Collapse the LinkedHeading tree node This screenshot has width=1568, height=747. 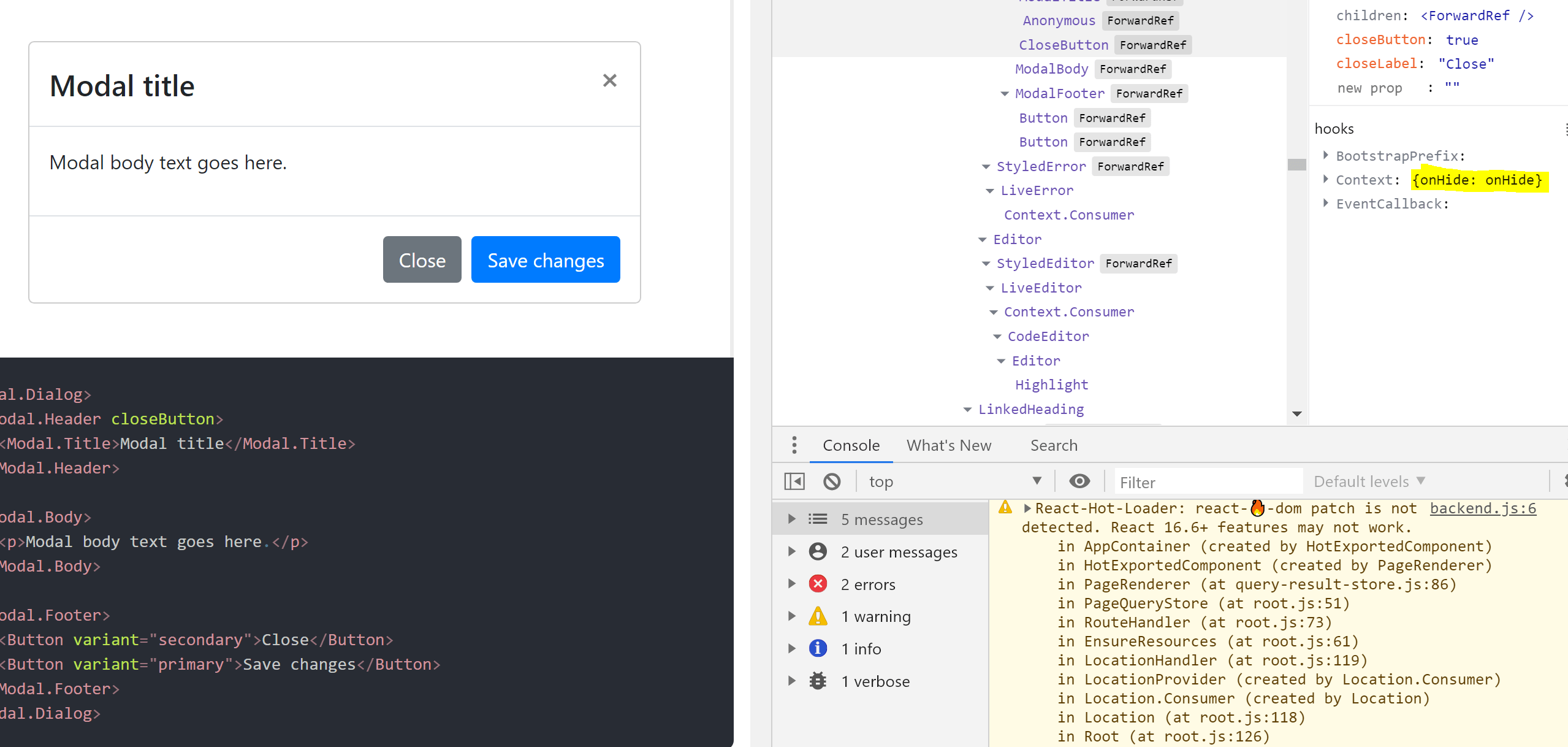pos(967,410)
